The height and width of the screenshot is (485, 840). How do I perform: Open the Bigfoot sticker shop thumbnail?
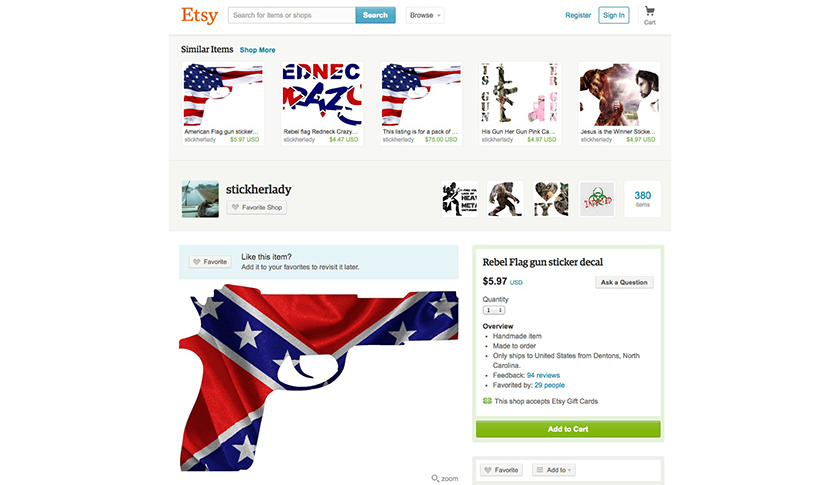[505, 199]
